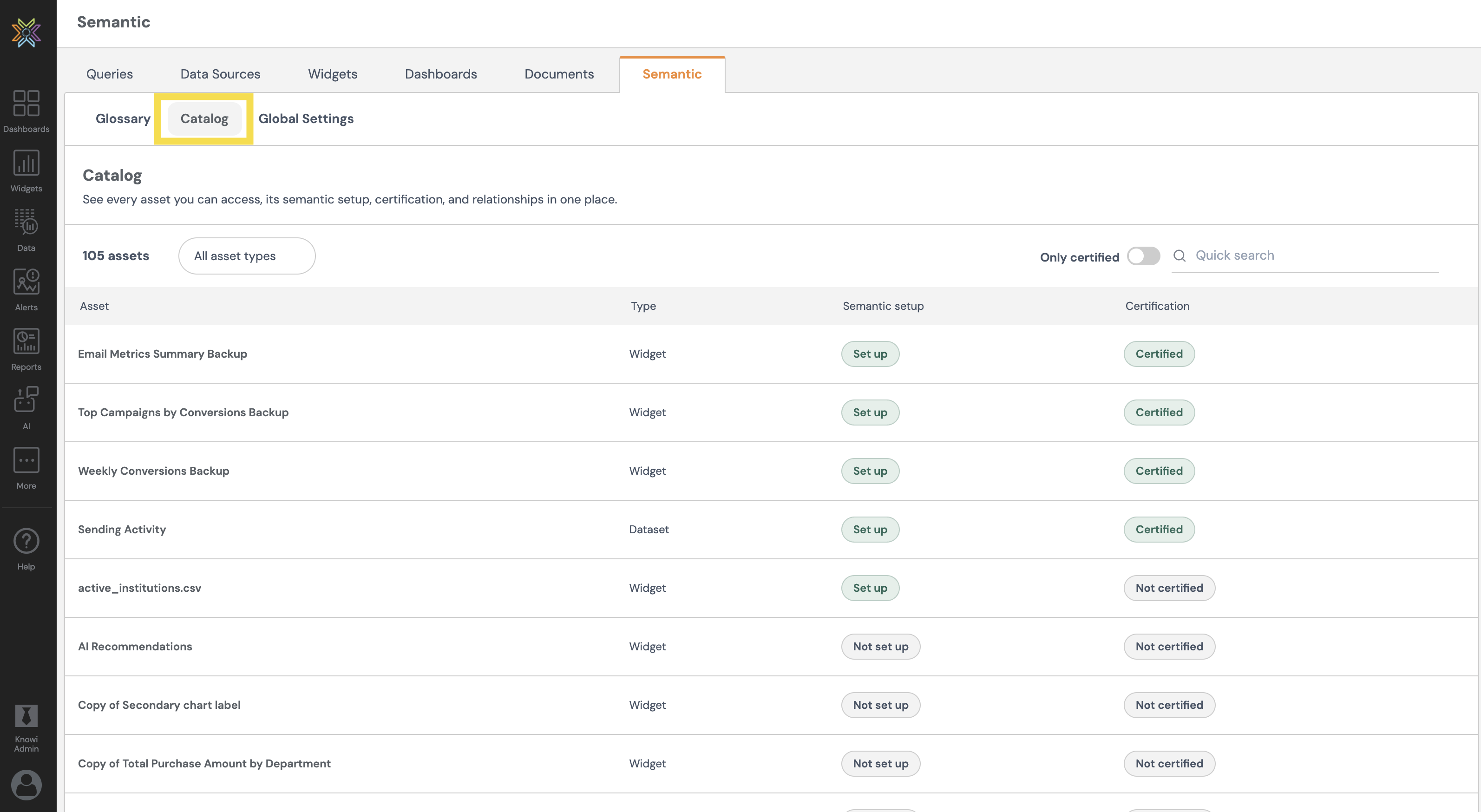Screen dimensions: 1481x812
Task: Open Weekly Conversions Backup asset
Action: click(x=153, y=471)
